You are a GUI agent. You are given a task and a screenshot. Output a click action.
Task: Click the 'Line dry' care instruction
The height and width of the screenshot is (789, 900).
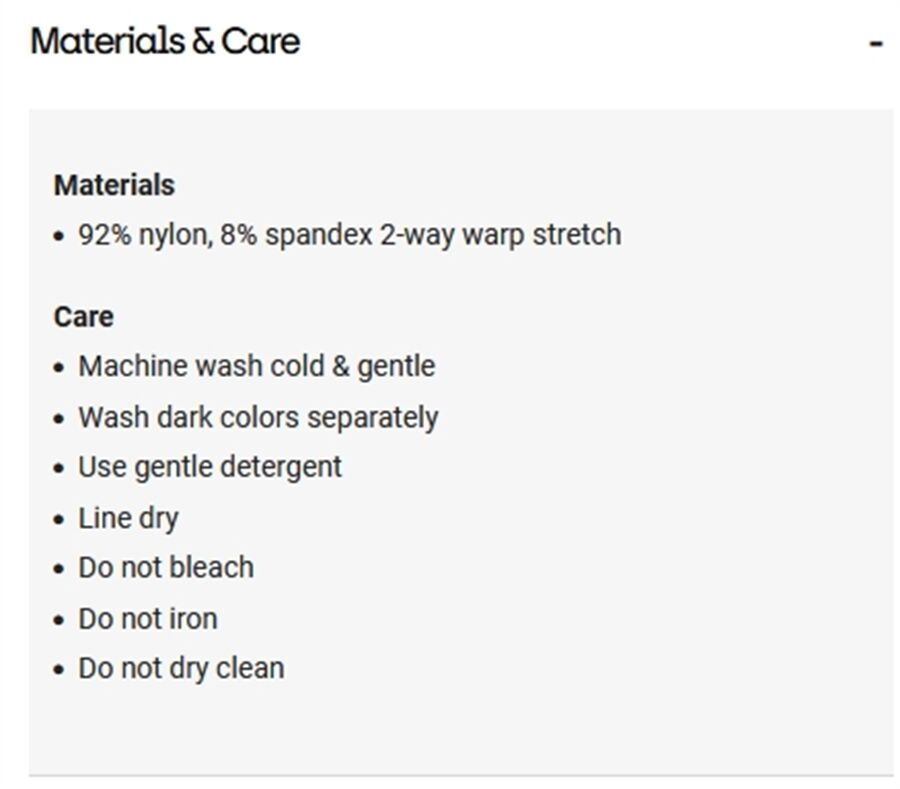click(129, 518)
